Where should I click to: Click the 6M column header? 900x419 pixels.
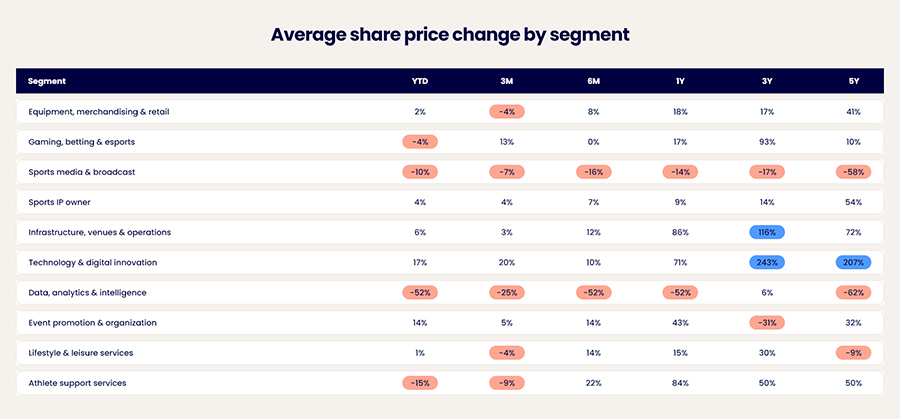pyautogui.click(x=593, y=82)
